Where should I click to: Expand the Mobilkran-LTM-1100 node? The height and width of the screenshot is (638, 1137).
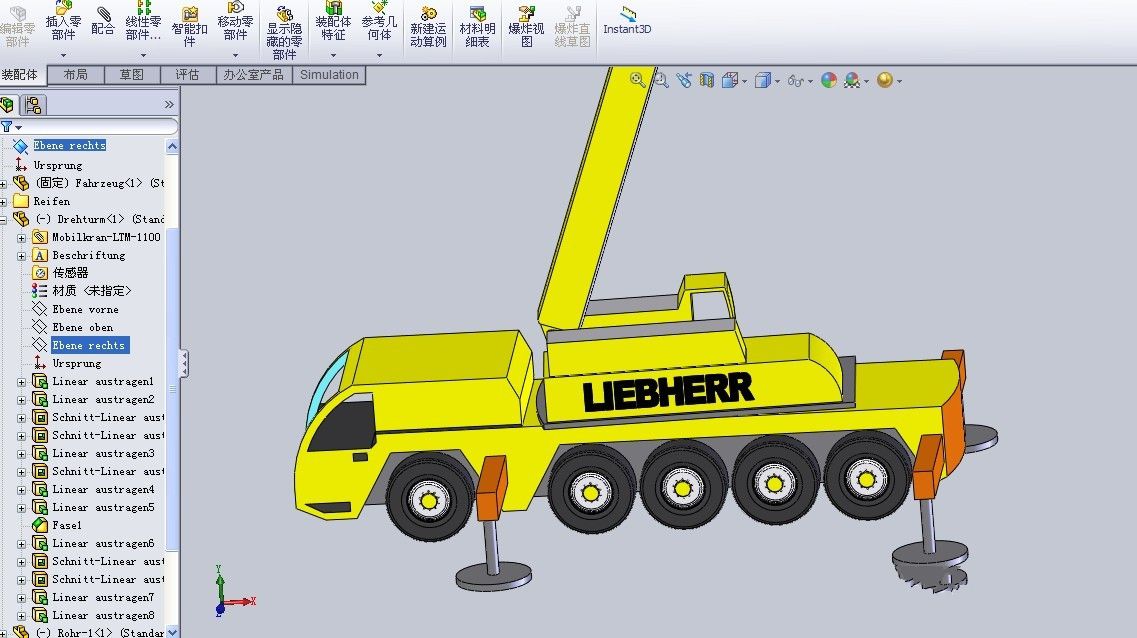[22, 238]
